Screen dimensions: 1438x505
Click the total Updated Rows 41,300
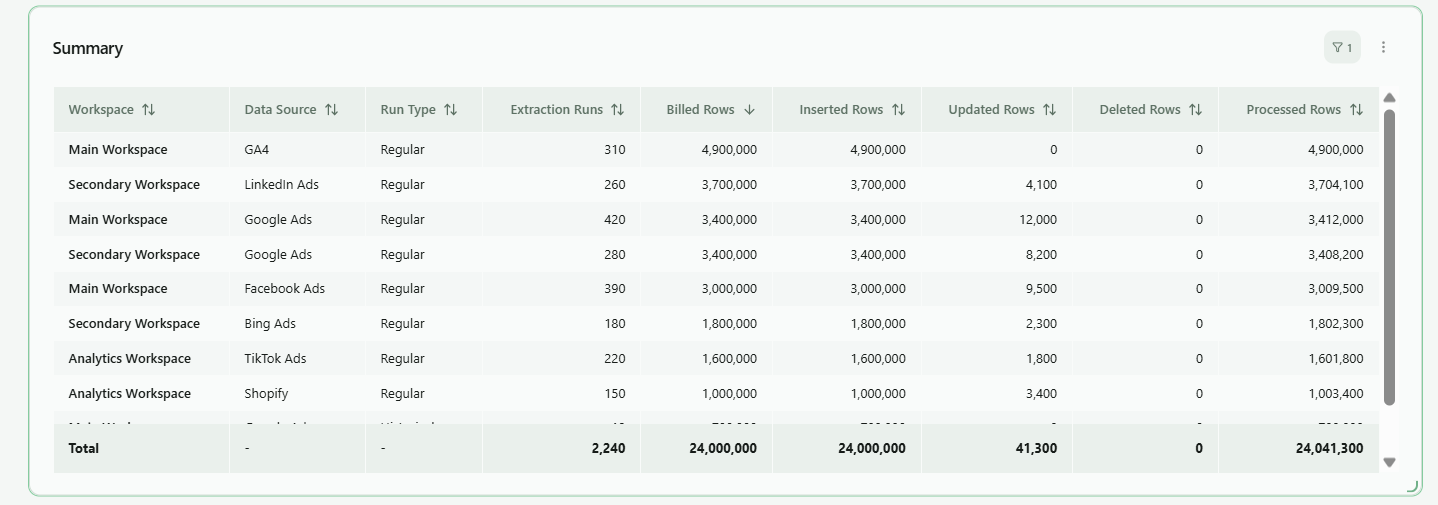pos(1036,449)
